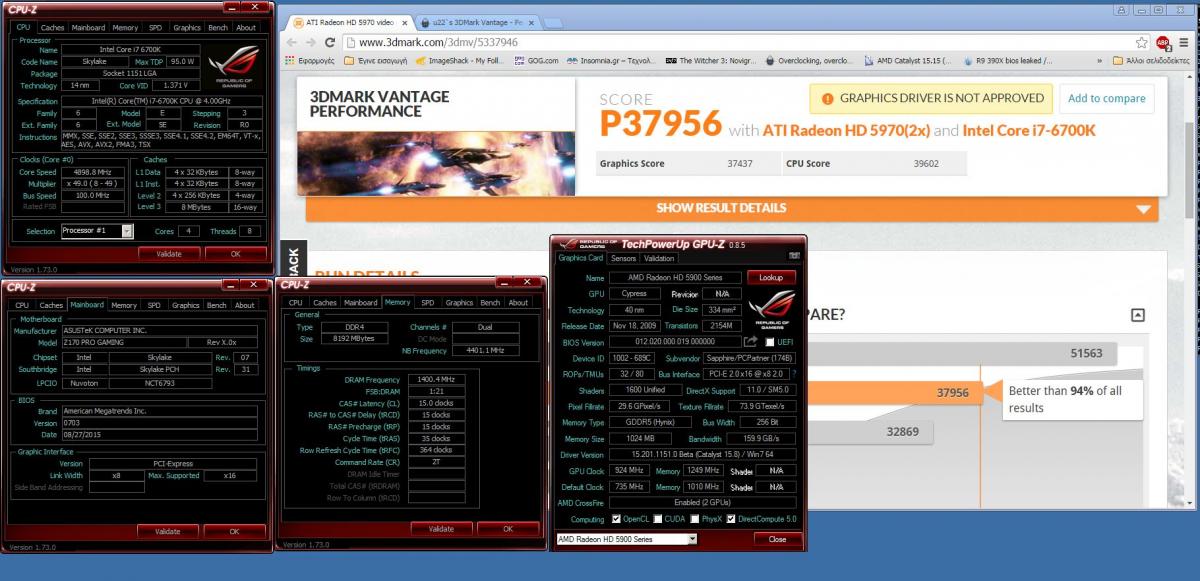Screen dimensions: 1200x581
Task: Click the Z170 PRO GAMING model field
Action: tap(123, 342)
